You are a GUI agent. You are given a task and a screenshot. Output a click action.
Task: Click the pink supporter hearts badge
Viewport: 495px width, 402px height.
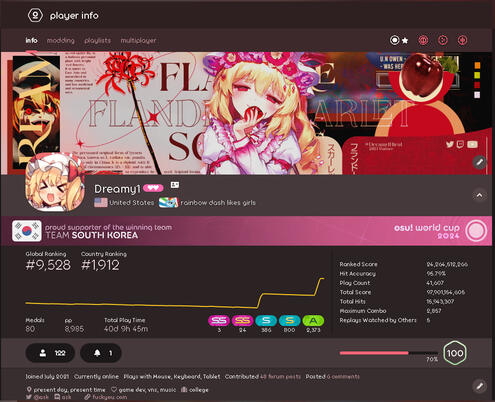[153, 188]
